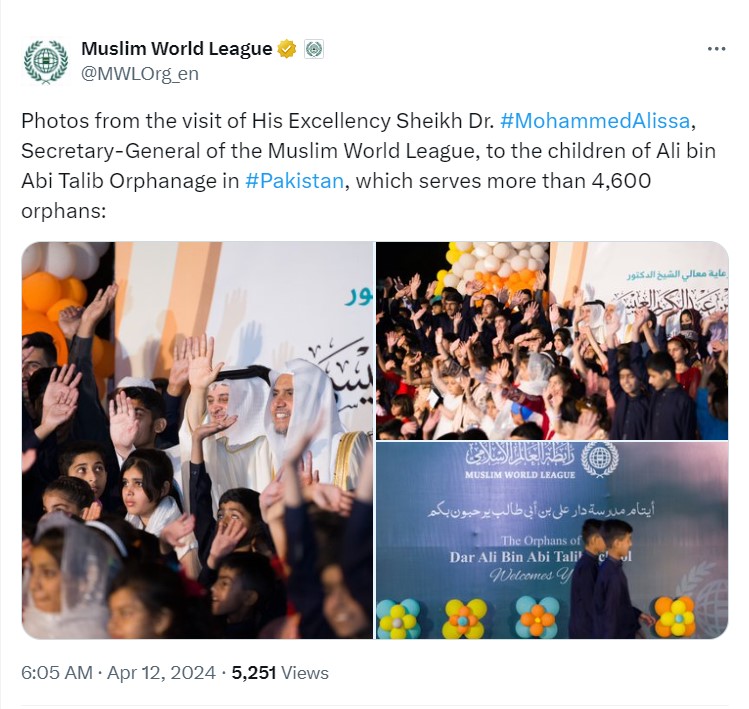Screen dimensions: 749x709
Task: Follow the #Pakistan hashtag link
Action: (294, 181)
